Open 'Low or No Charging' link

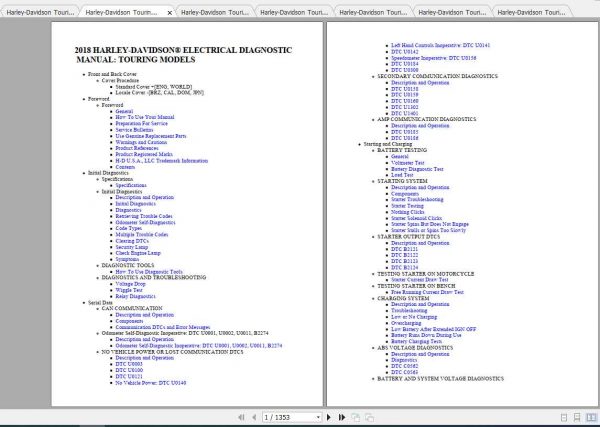[x=414, y=317]
